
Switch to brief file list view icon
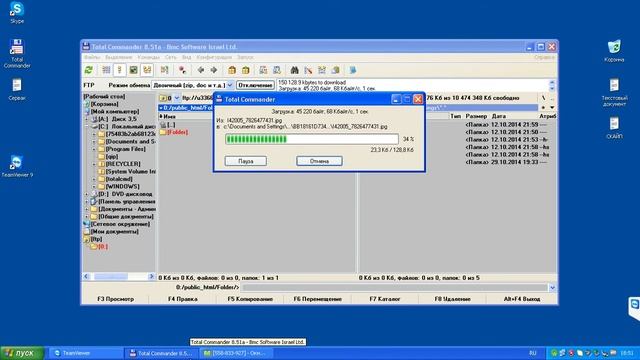pyautogui.click(x=106, y=70)
